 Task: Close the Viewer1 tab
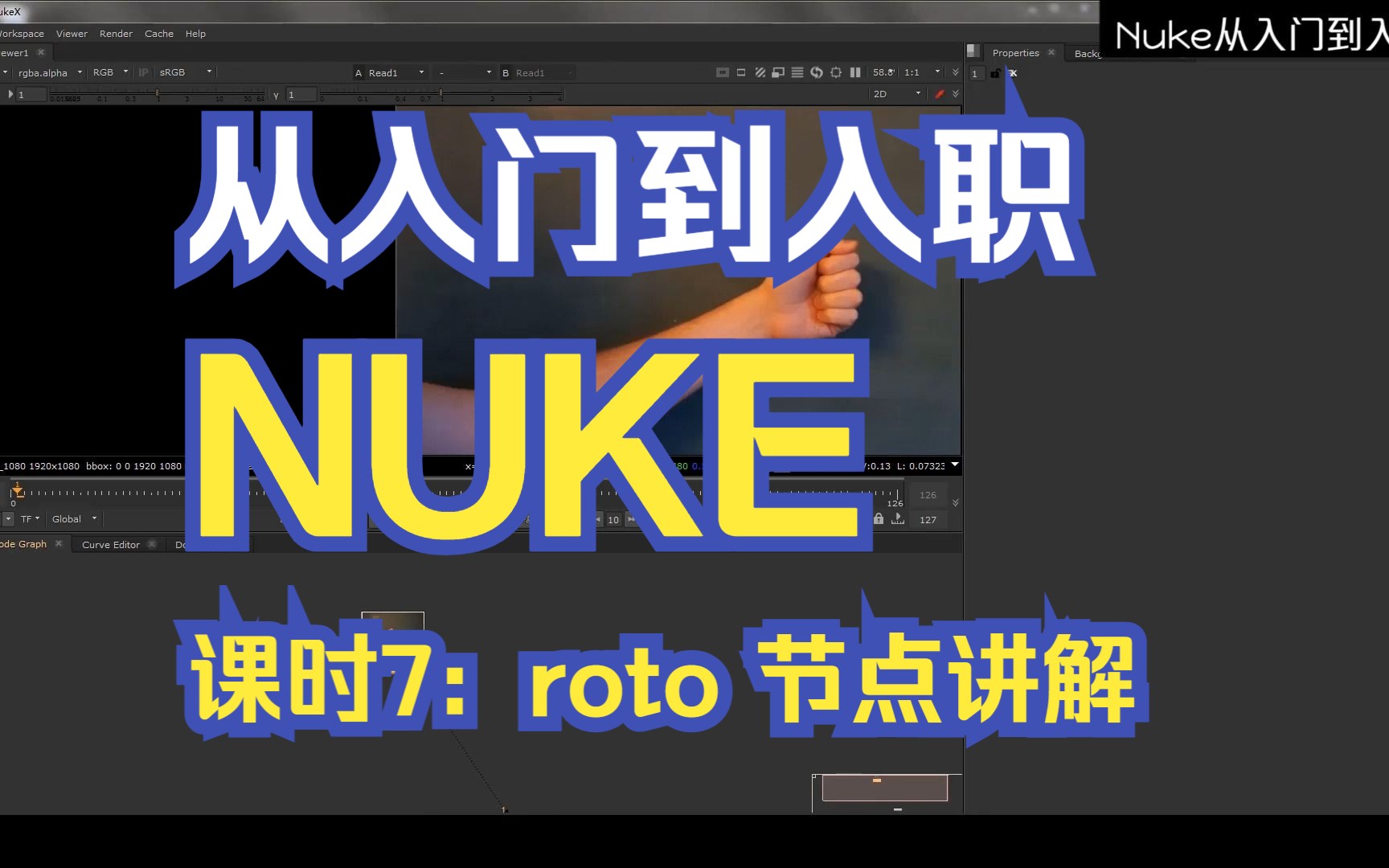[x=41, y=52]
